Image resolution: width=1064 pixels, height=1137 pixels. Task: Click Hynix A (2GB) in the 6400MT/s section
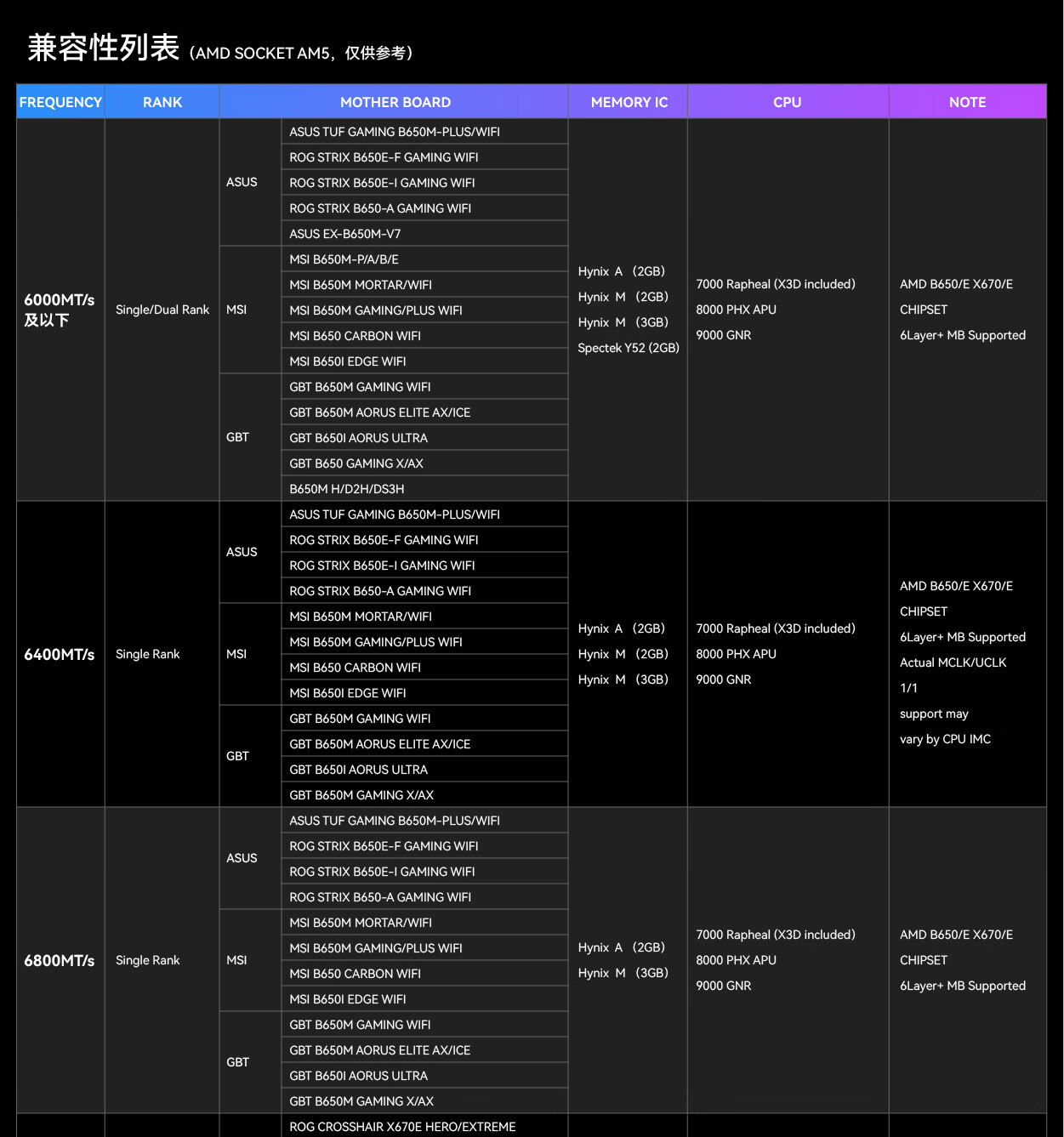click(x=622, y=628)
